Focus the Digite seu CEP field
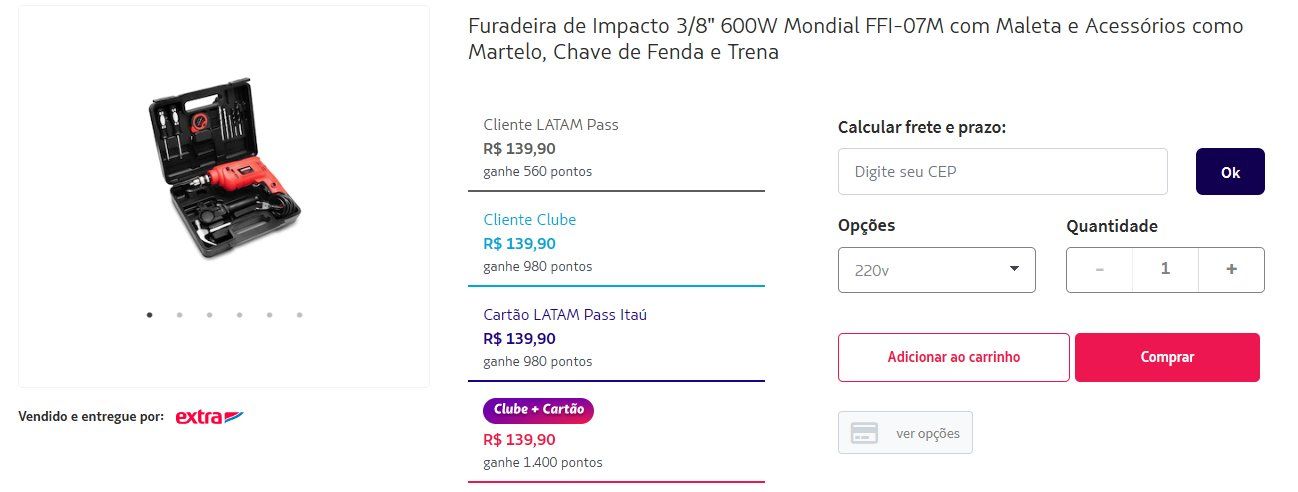This screenshot has height=492, width=1298. click(1003, 172)
